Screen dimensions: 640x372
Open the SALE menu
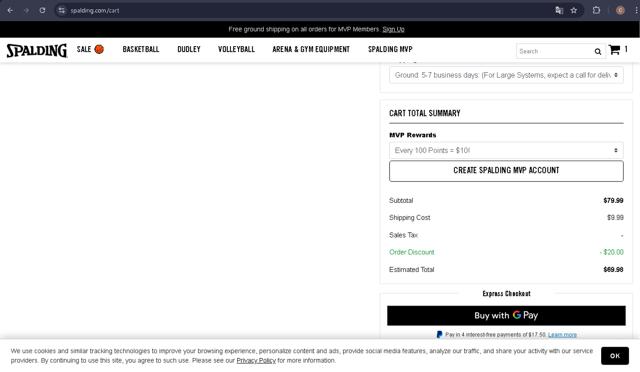tap(84, 49)
